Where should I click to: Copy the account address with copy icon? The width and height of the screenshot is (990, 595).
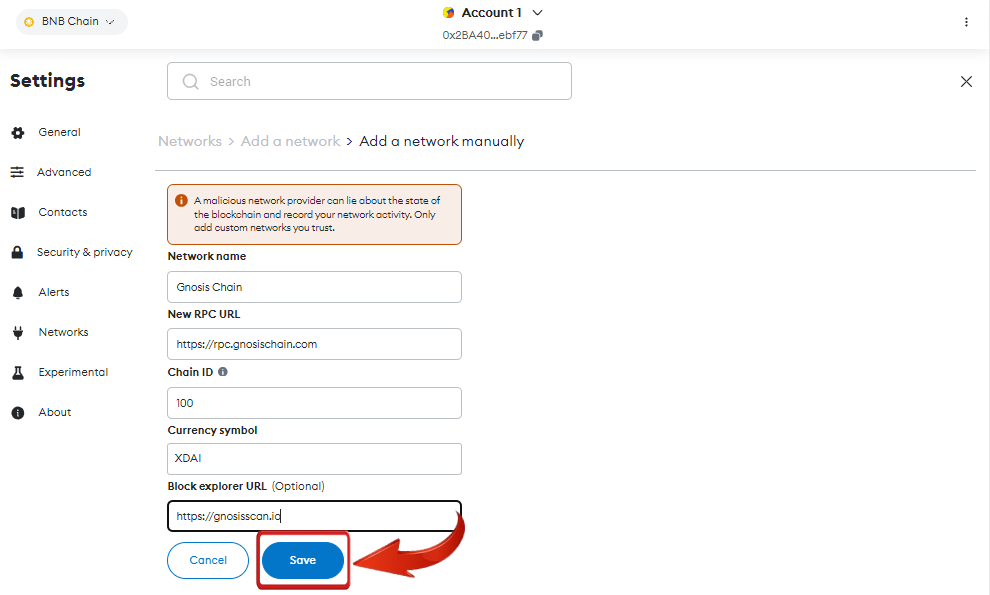pos(537,35)
